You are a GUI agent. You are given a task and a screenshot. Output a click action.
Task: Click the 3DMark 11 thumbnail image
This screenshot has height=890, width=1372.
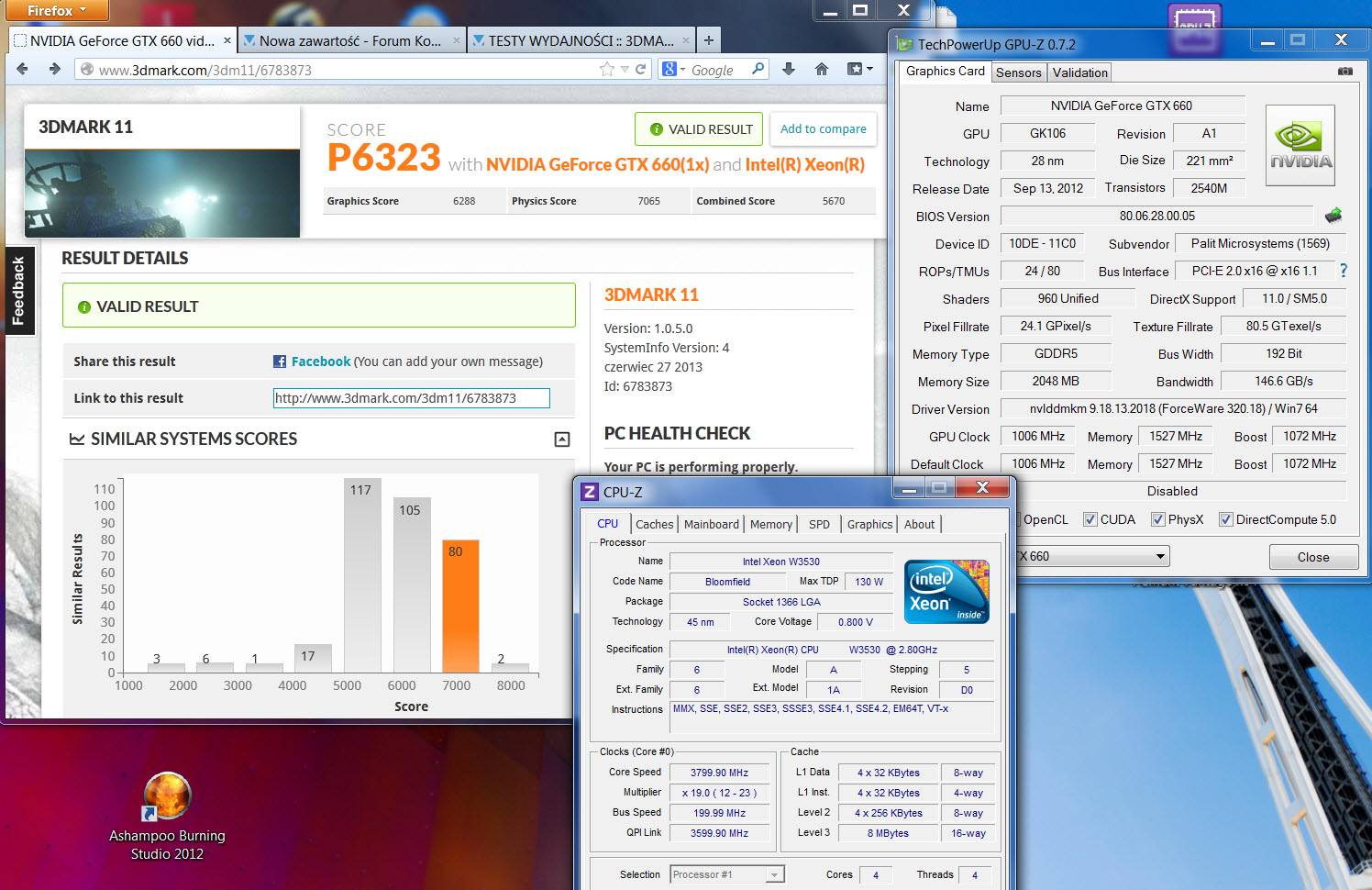point(162,194)
